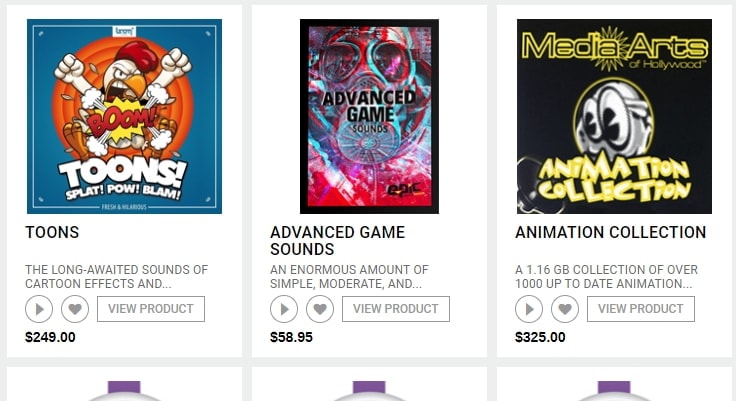Click View Product button for Toons

tap(150, 309)
